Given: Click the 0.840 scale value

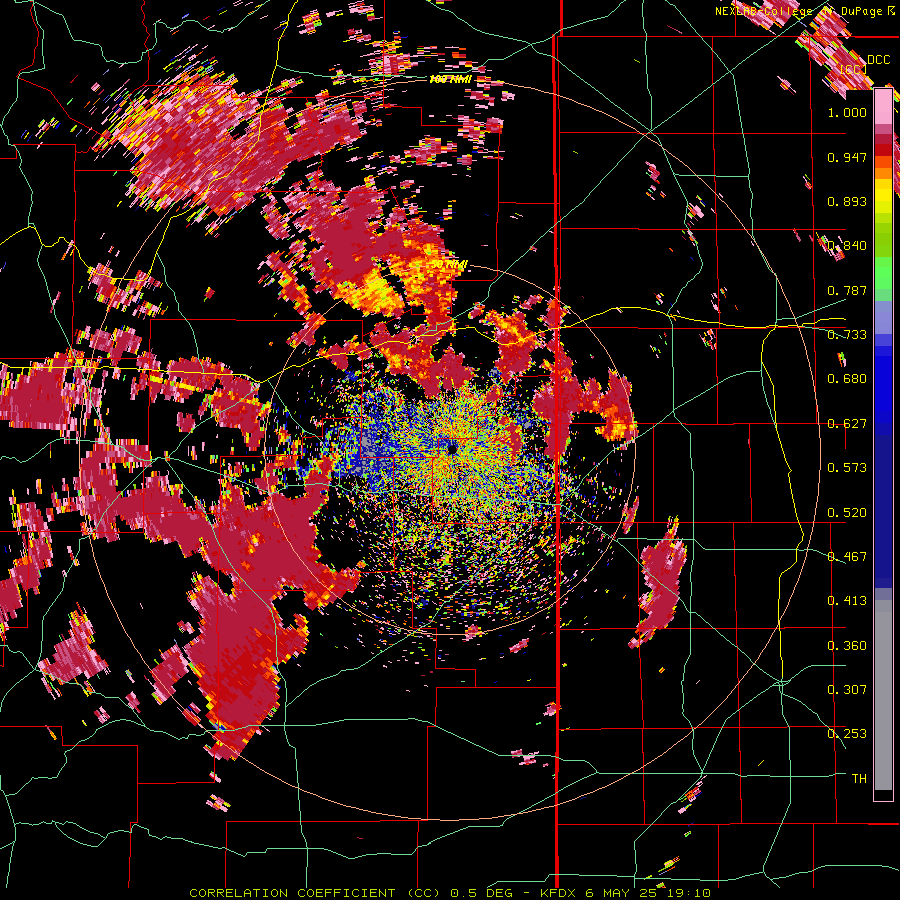Looking at the screenshot, I should coord(847,246).
